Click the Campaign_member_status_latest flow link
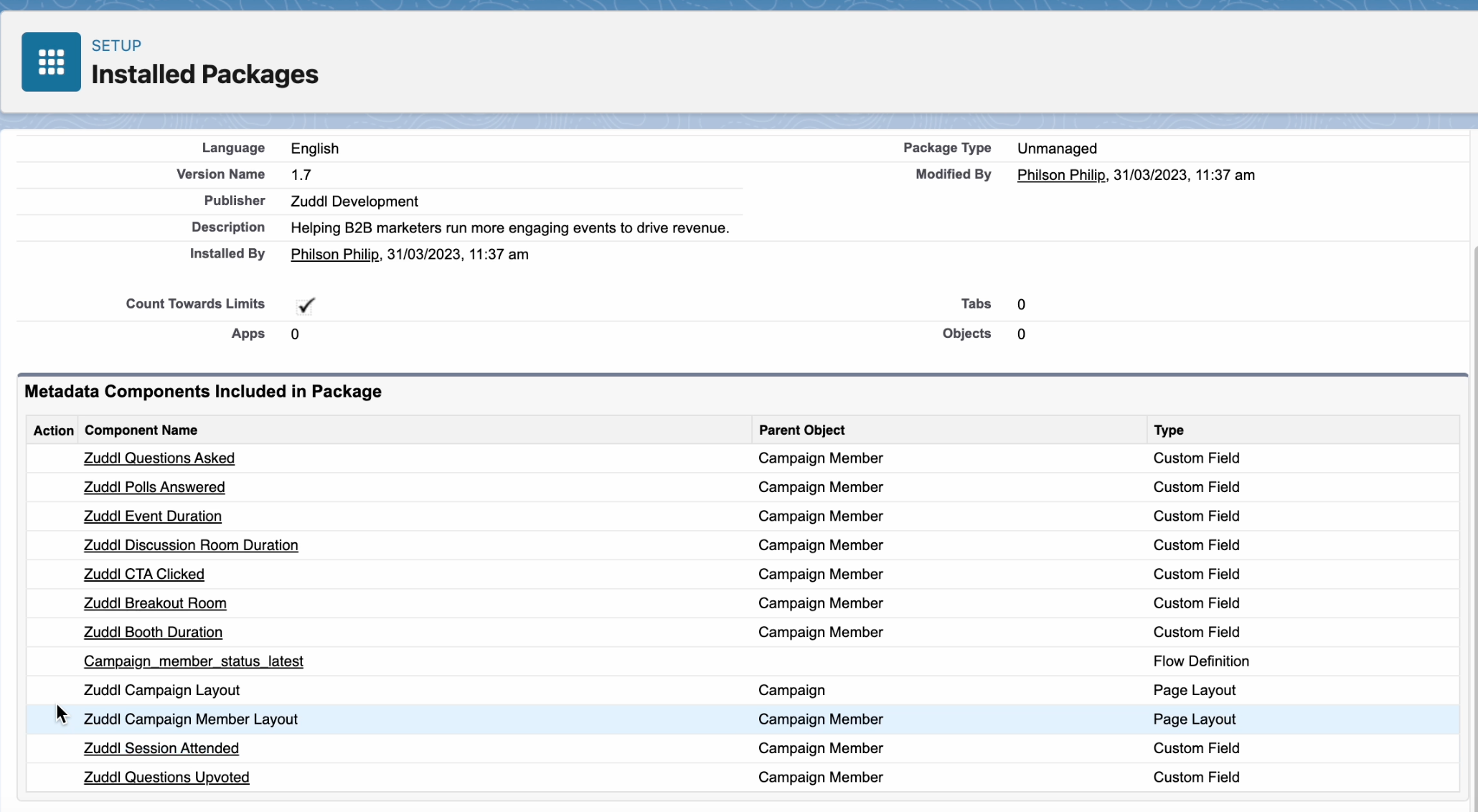The image size is (1478, 812). (x=193, y=661)
